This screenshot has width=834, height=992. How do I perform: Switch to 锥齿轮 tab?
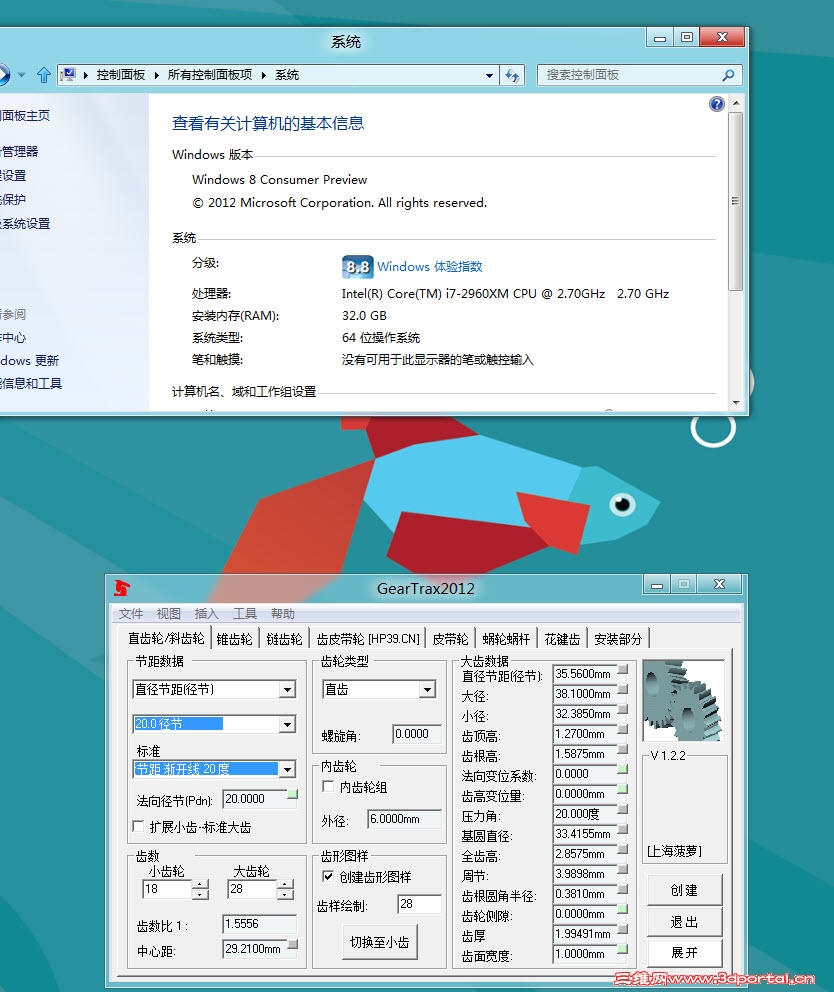[235, 639]
